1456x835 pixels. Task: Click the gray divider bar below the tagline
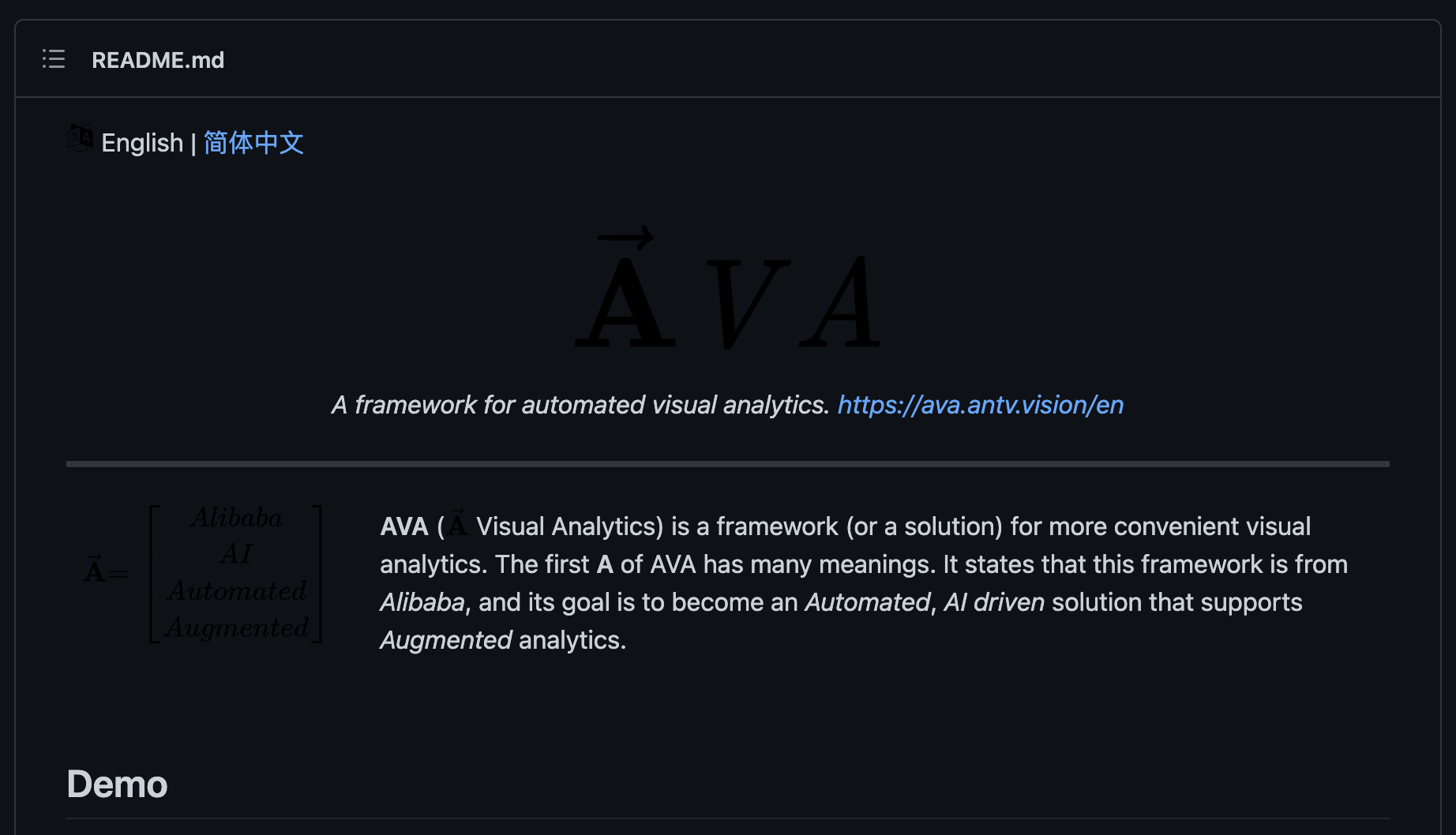[726, 463]
